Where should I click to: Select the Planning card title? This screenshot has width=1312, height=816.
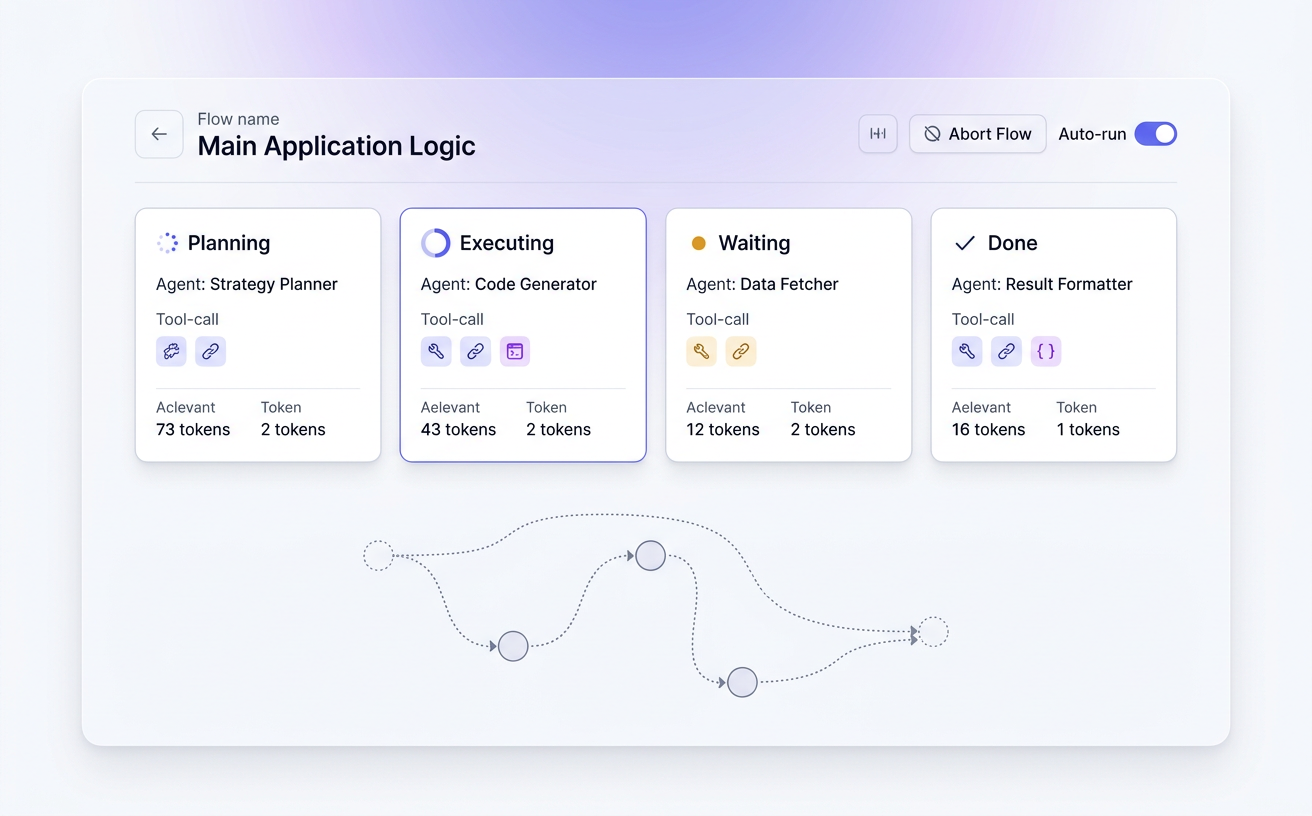(229, 243)
